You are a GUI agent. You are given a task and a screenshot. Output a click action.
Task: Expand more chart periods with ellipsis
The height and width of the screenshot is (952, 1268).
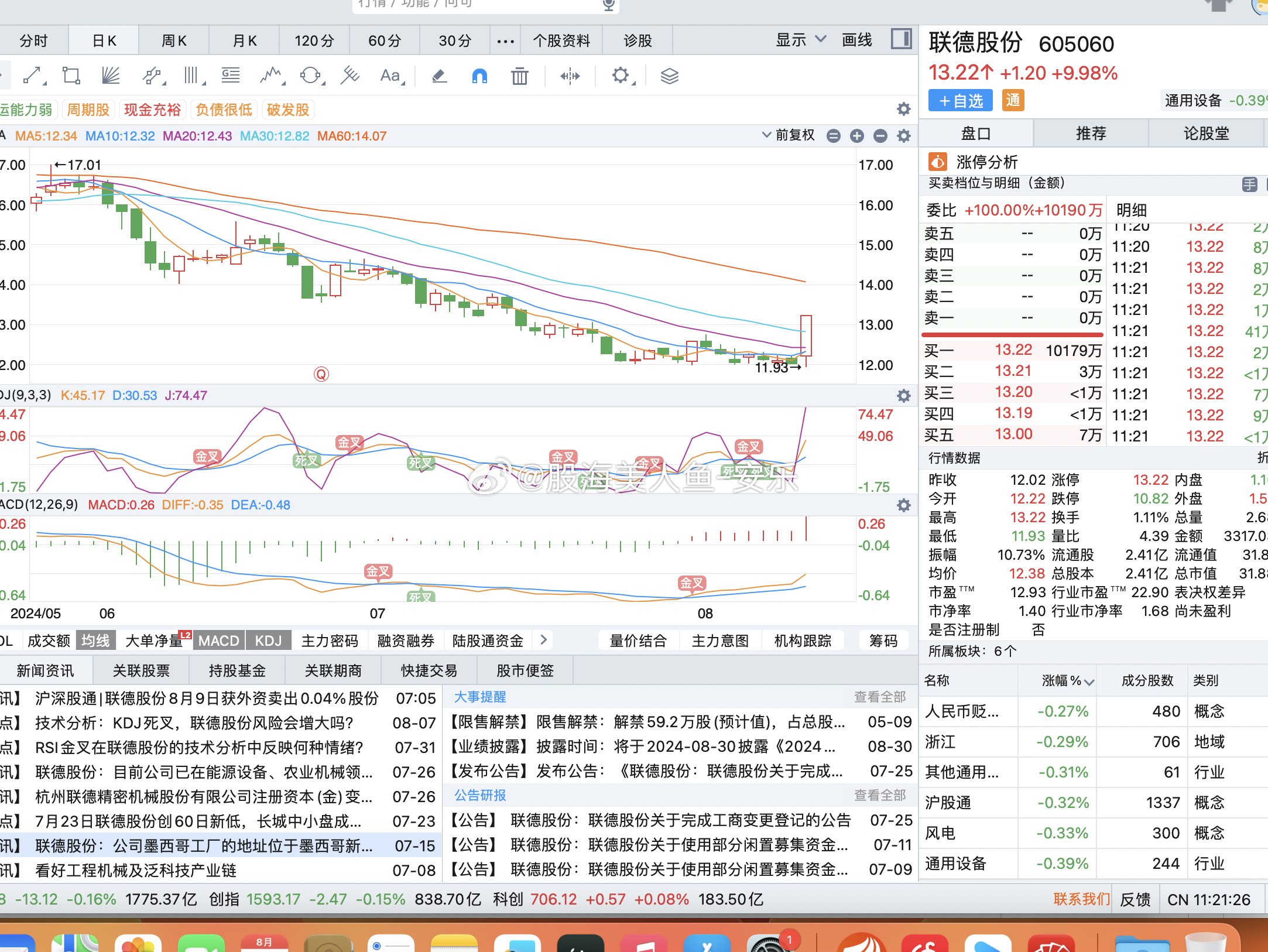click(x=505, y=41)
